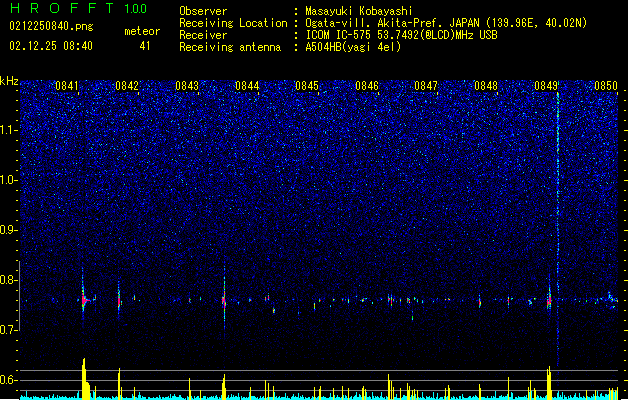
Task: Click the 0.6 kHz axis label
Action: [x=9, y=380]
